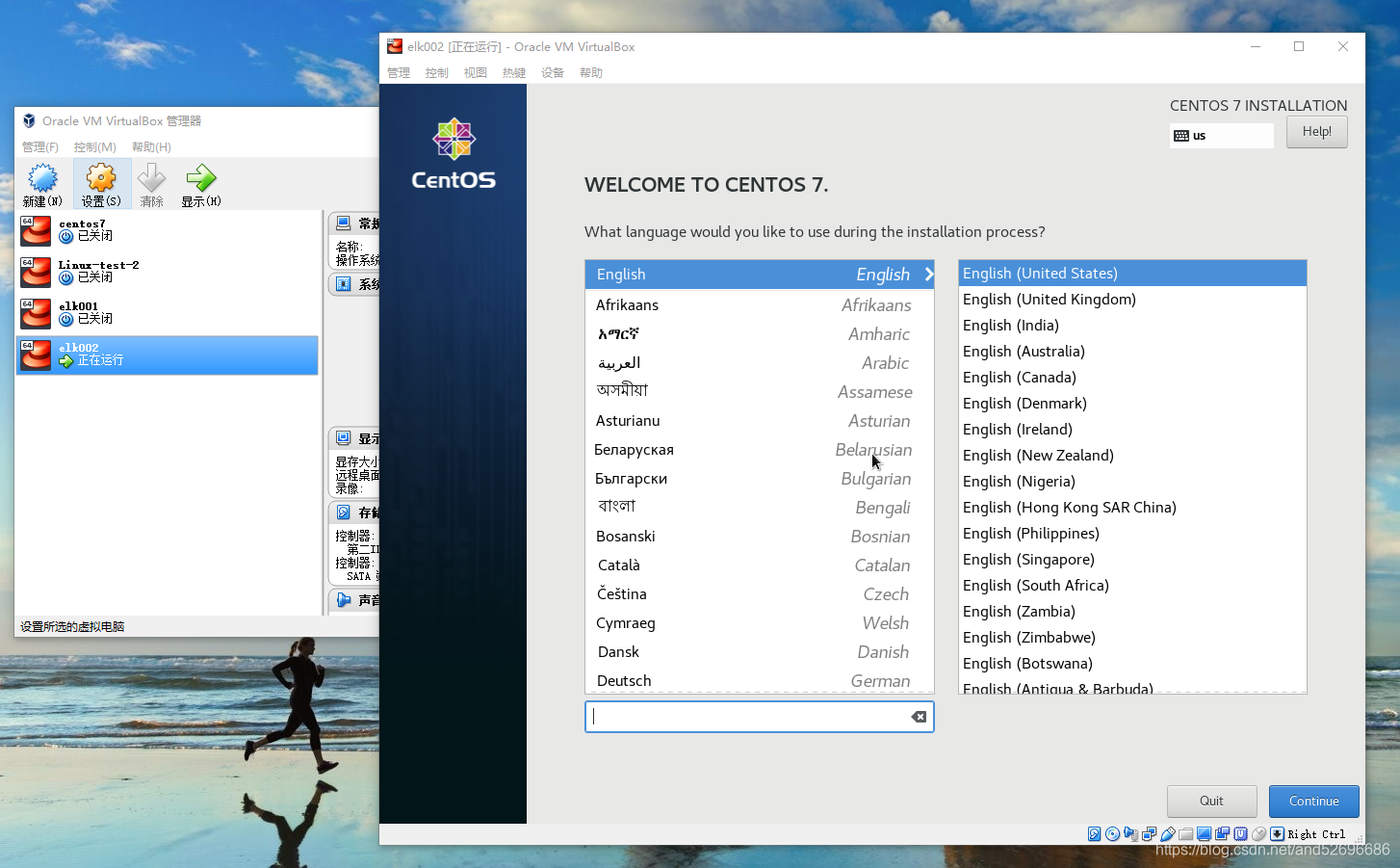Click the shared folders icon in the VM status bar
Image resolution: width=1400 pixels, height=868 pixels.
tap(1185, 834)
